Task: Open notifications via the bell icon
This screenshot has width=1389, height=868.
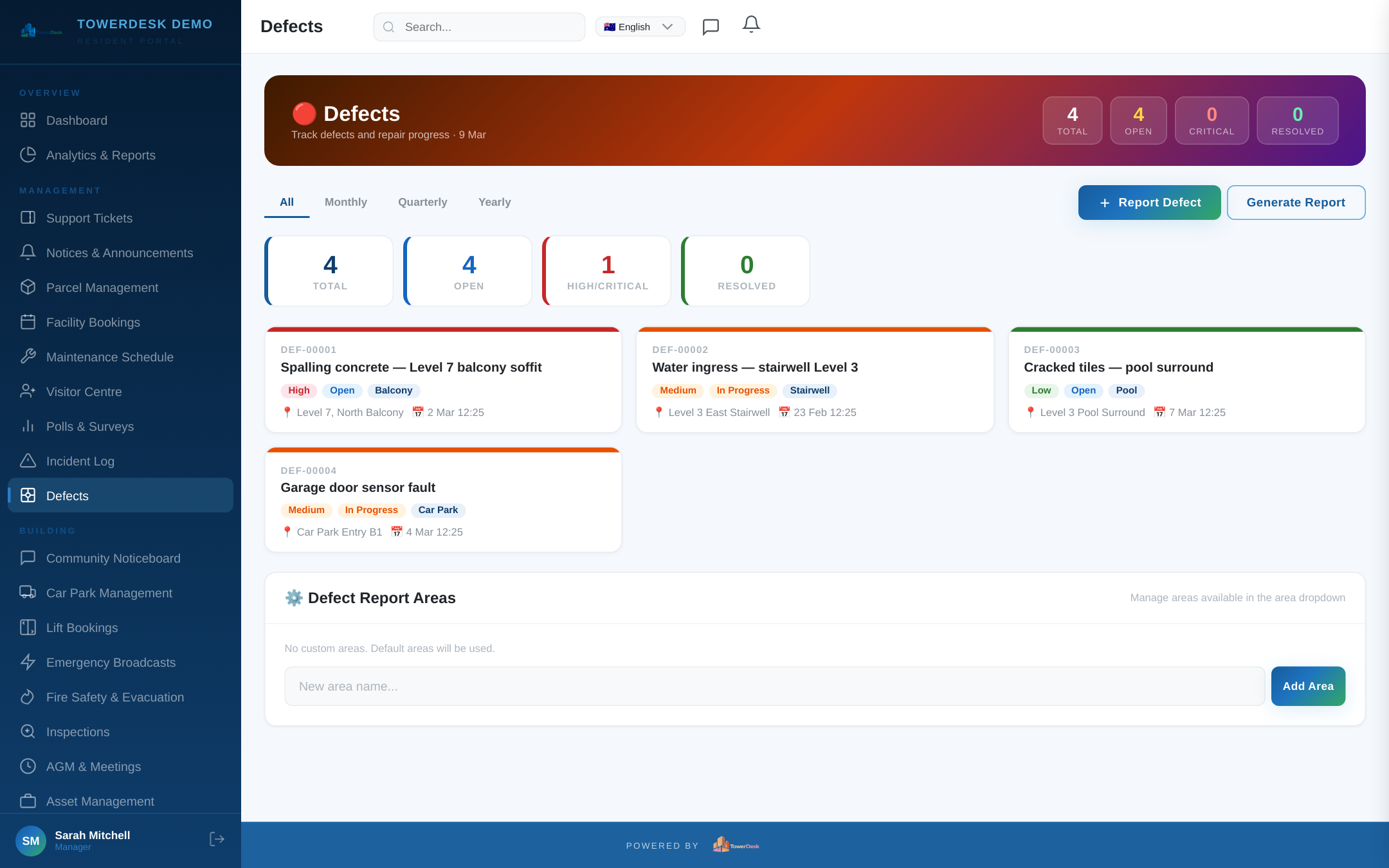Action: click(750, 26)
